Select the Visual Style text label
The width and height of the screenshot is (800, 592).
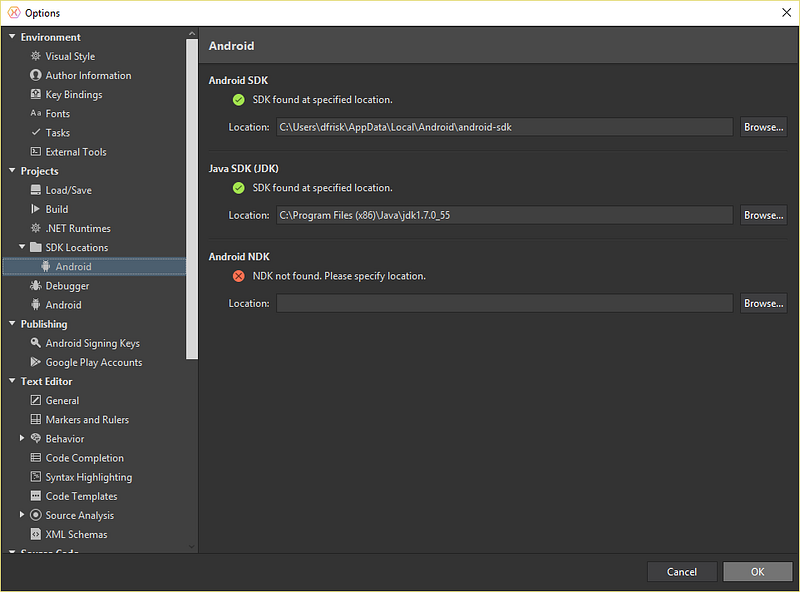(70, 56)
